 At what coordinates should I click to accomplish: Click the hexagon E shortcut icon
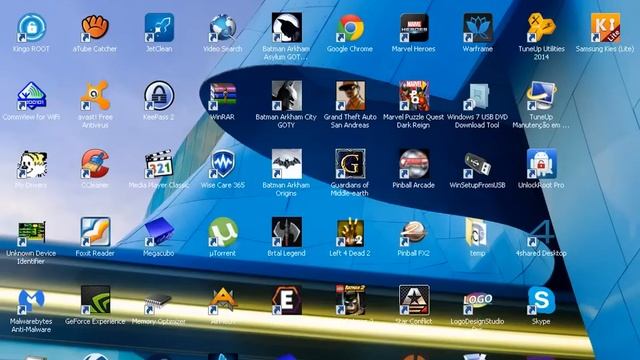287,300
